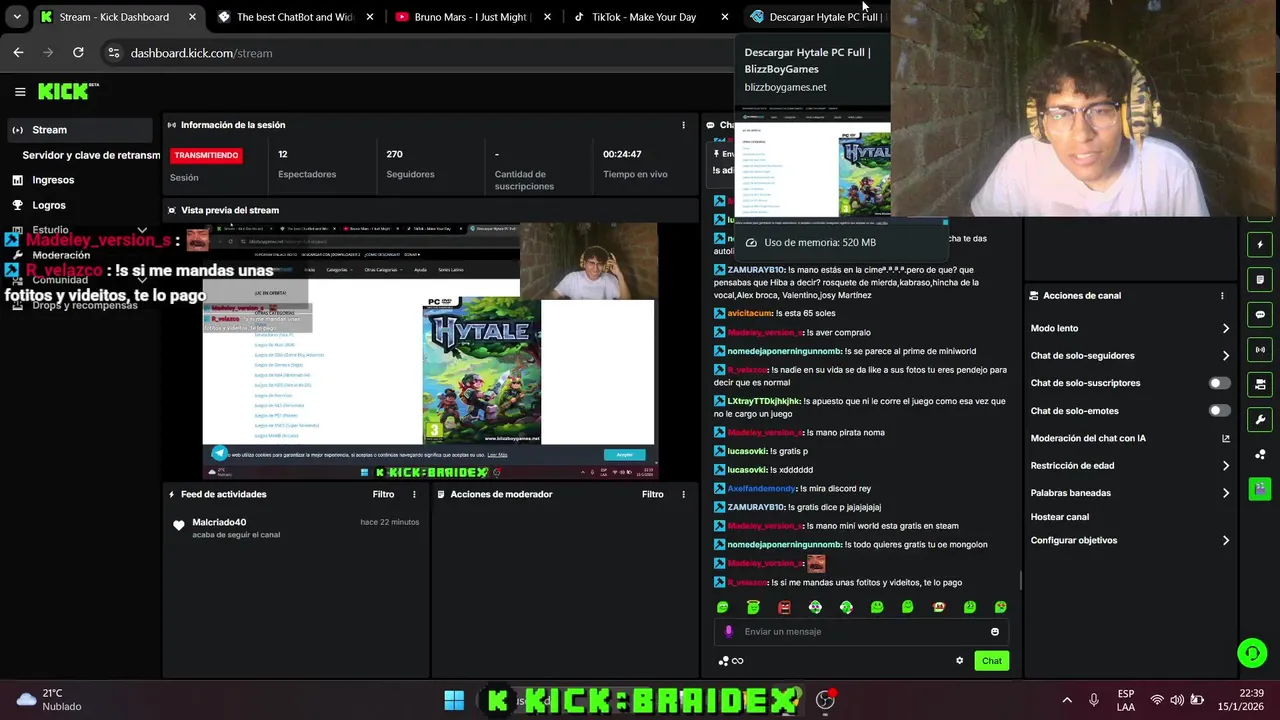Toggle Chat de solo-emotes switch

pos(1220,411)
